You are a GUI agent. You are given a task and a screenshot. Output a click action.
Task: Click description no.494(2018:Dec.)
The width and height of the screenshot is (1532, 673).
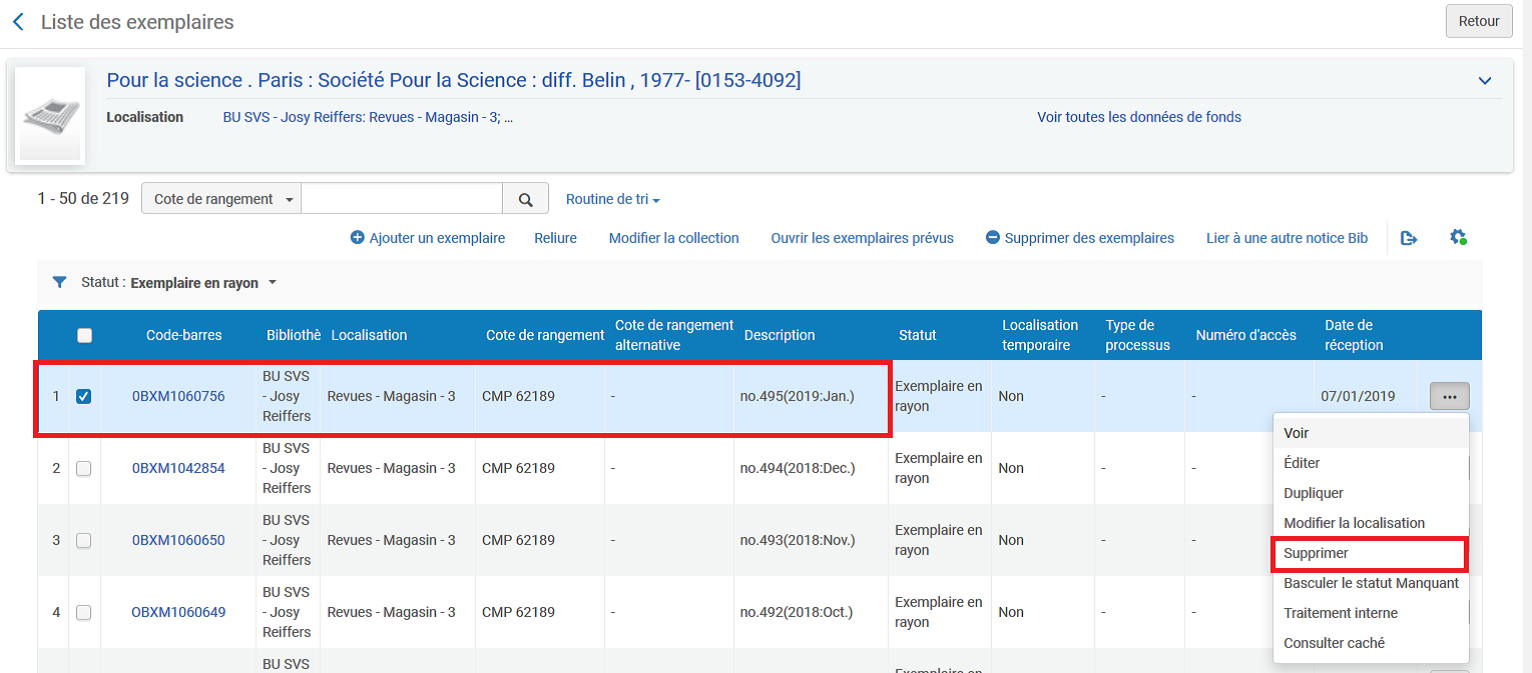tap(798, 468)
